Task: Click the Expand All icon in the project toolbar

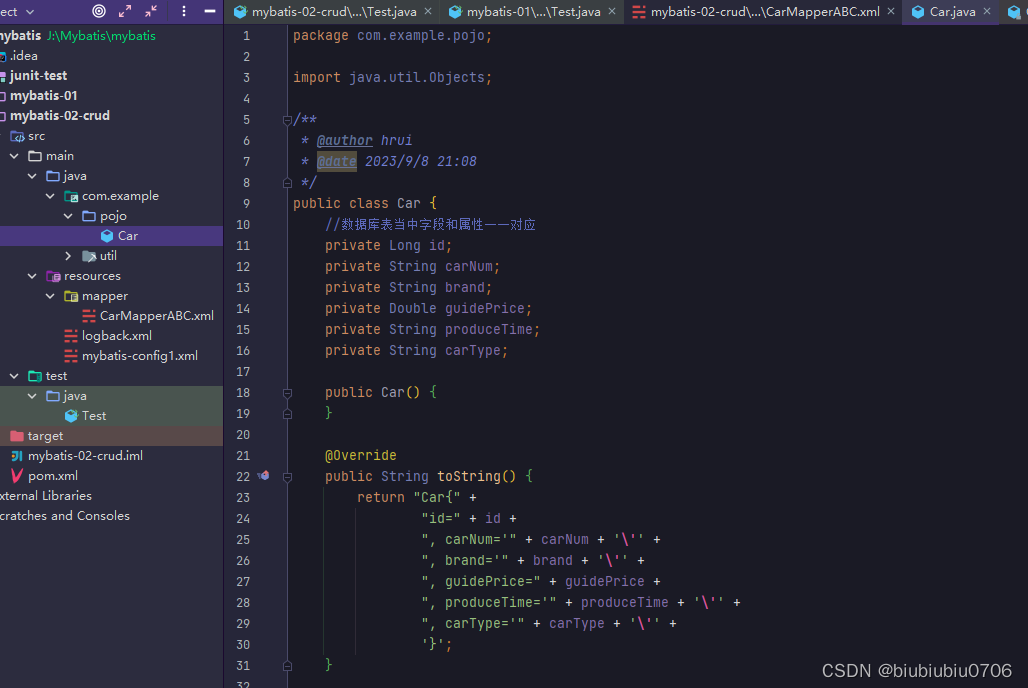Action: point(125,11)
